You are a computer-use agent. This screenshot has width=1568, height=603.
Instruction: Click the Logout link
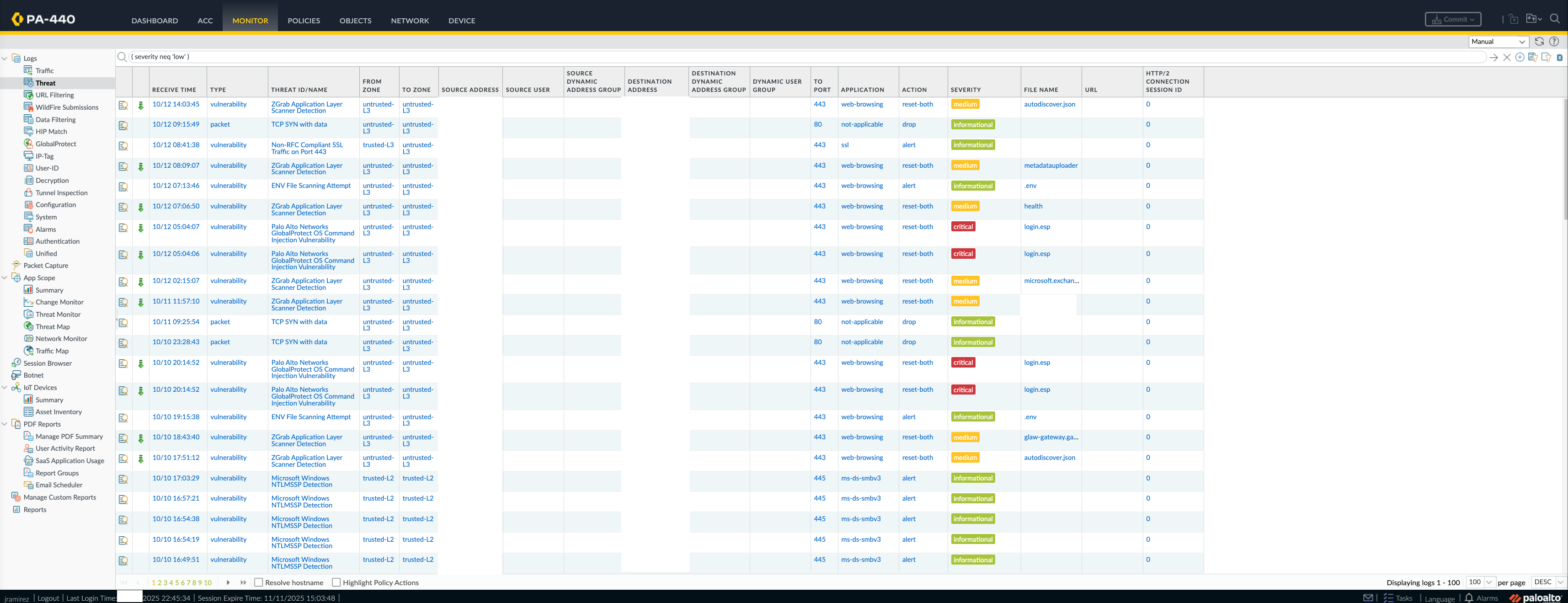click(48, 598)
